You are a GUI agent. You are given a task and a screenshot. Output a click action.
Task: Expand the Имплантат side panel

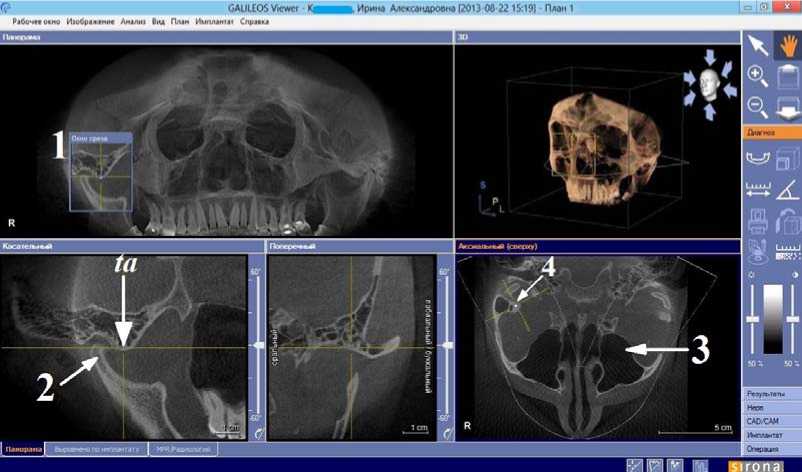click(x=772, y=435)
